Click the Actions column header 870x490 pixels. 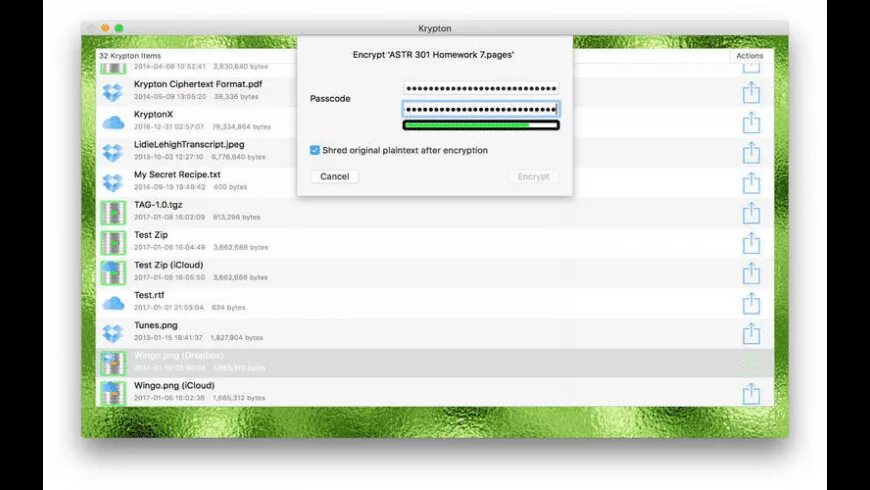click(750, 55)
